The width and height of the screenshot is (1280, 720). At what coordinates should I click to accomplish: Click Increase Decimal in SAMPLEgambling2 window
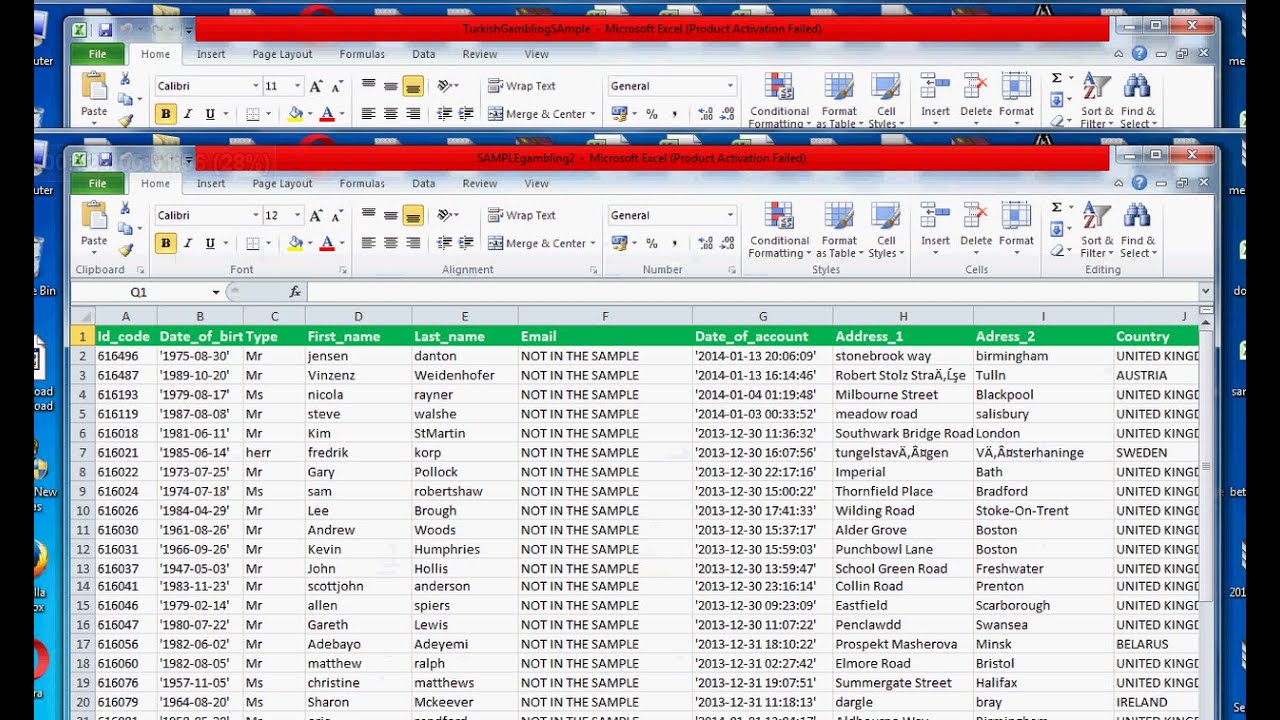[705, 243]
